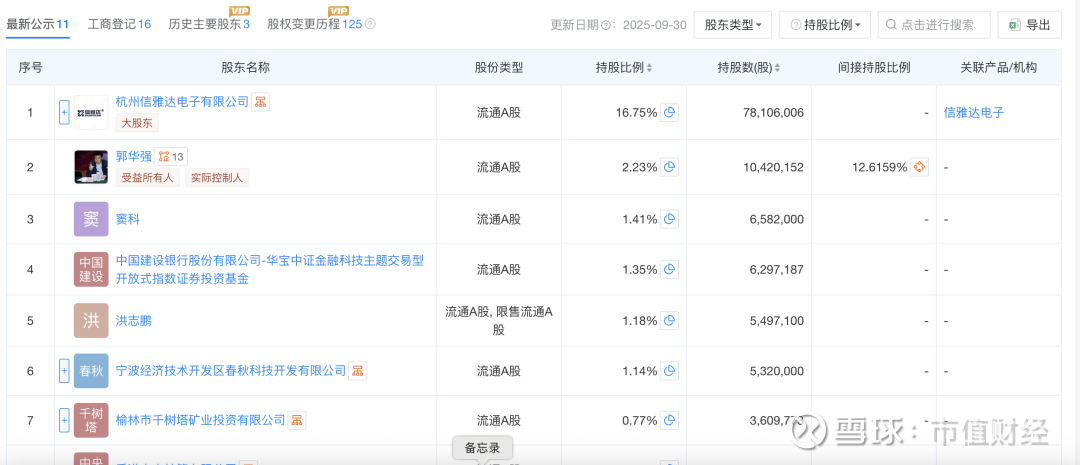Image resolution: width=1080 pixels, height=465 pixels.
Task: Click the relation graph icon beside 郭华强
Action: tap(172, 156)
